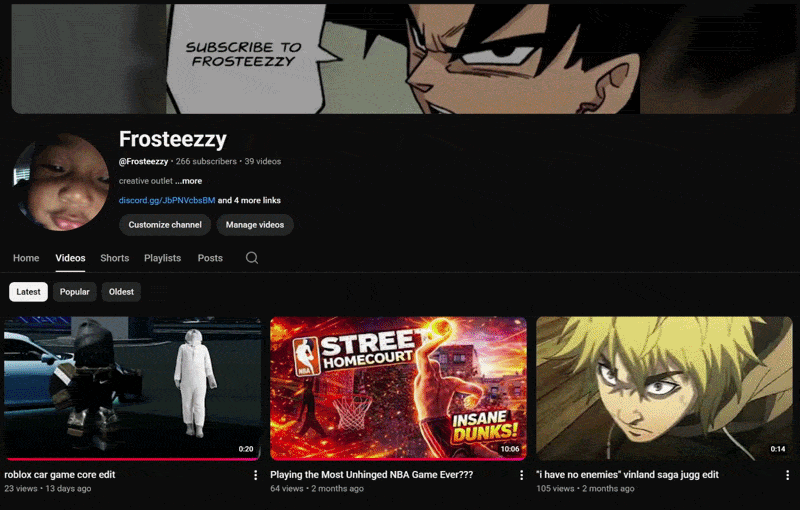Switch to the Home tab
The width and height of the screenshot is (800, 510).
tap(26, 258)
